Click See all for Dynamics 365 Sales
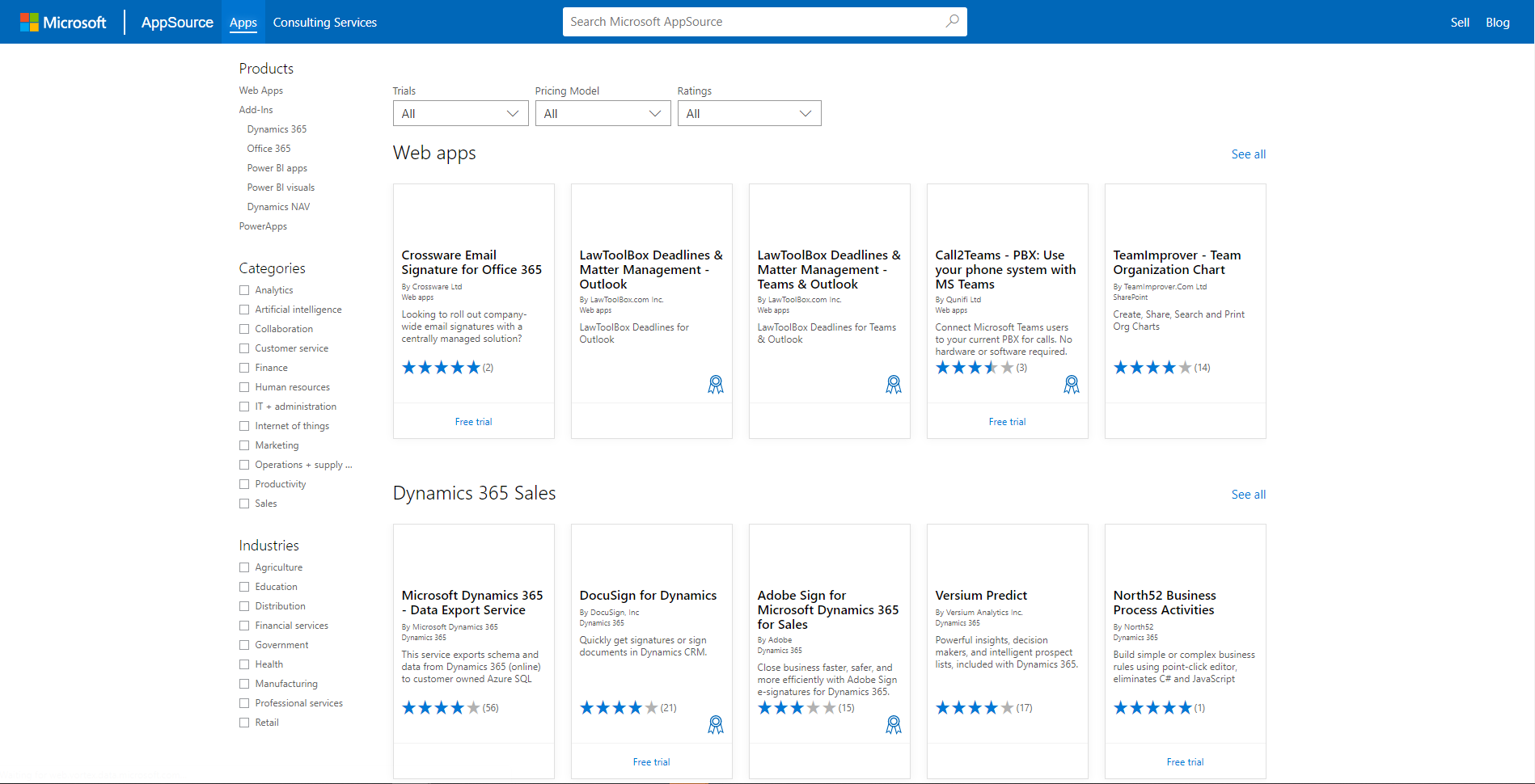 click(1249, 495)
